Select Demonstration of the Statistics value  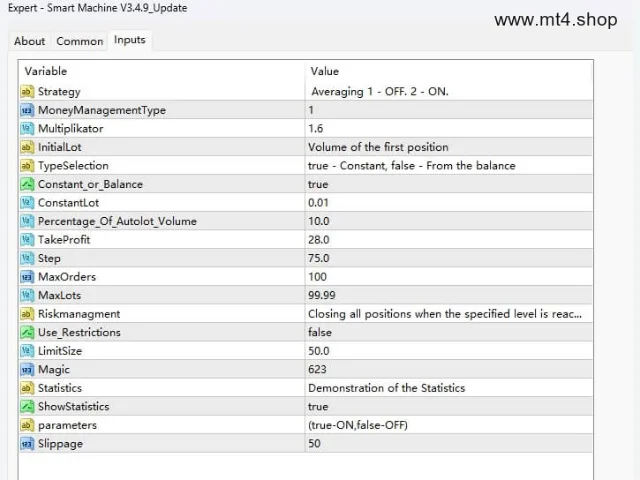click(x=387, y=388)
